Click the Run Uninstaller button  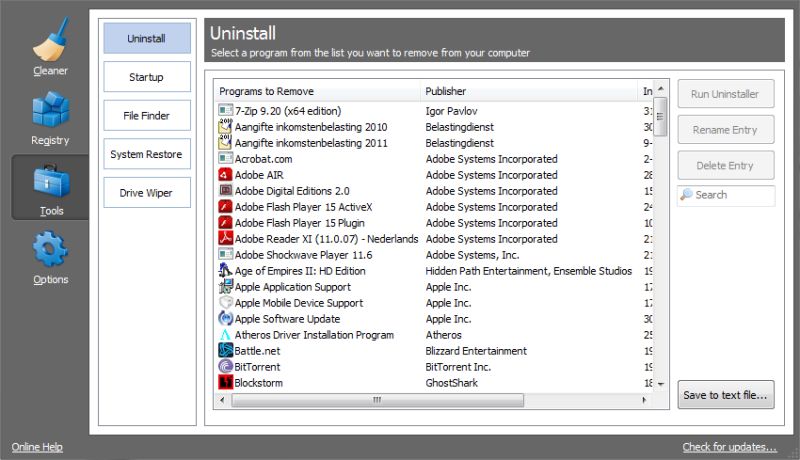(726, 94)
